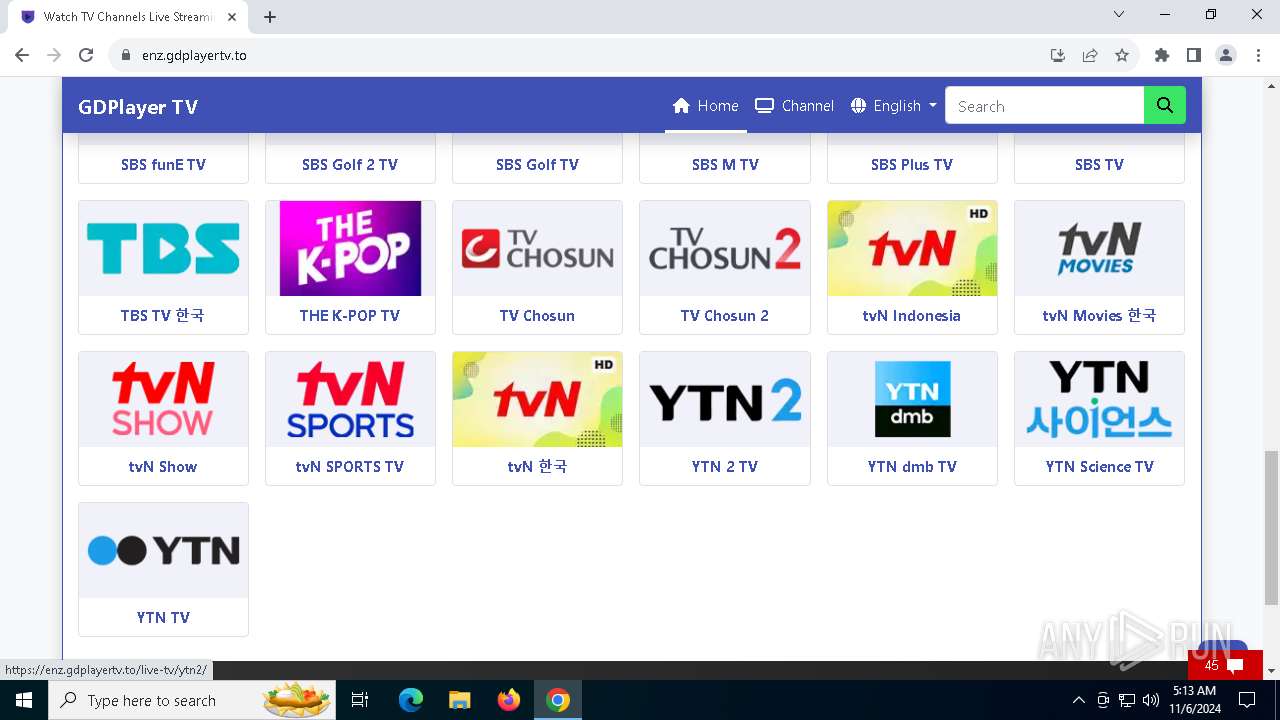Reload the page with refresh icon
The width and height of the screenshot is (1280, 720).
pos(86,55)
